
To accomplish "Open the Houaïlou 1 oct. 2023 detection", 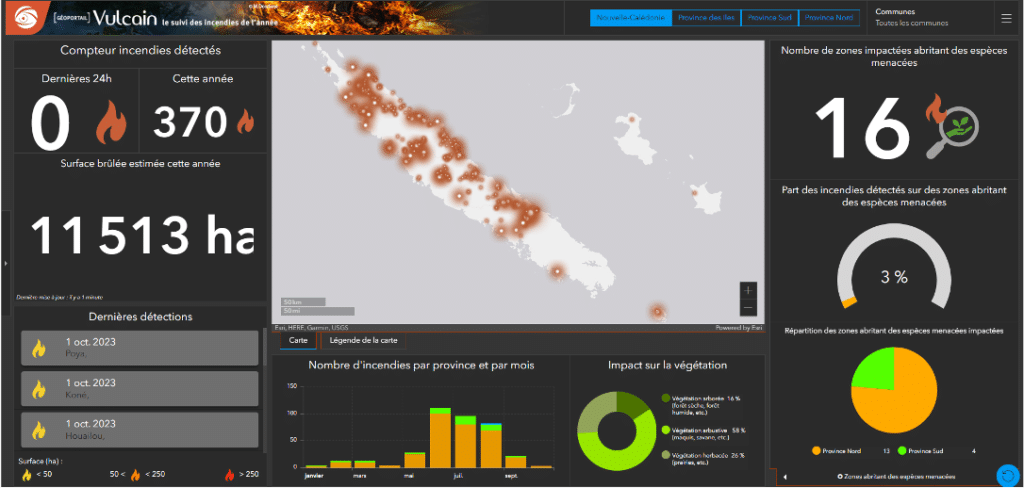I will [140, 429].
